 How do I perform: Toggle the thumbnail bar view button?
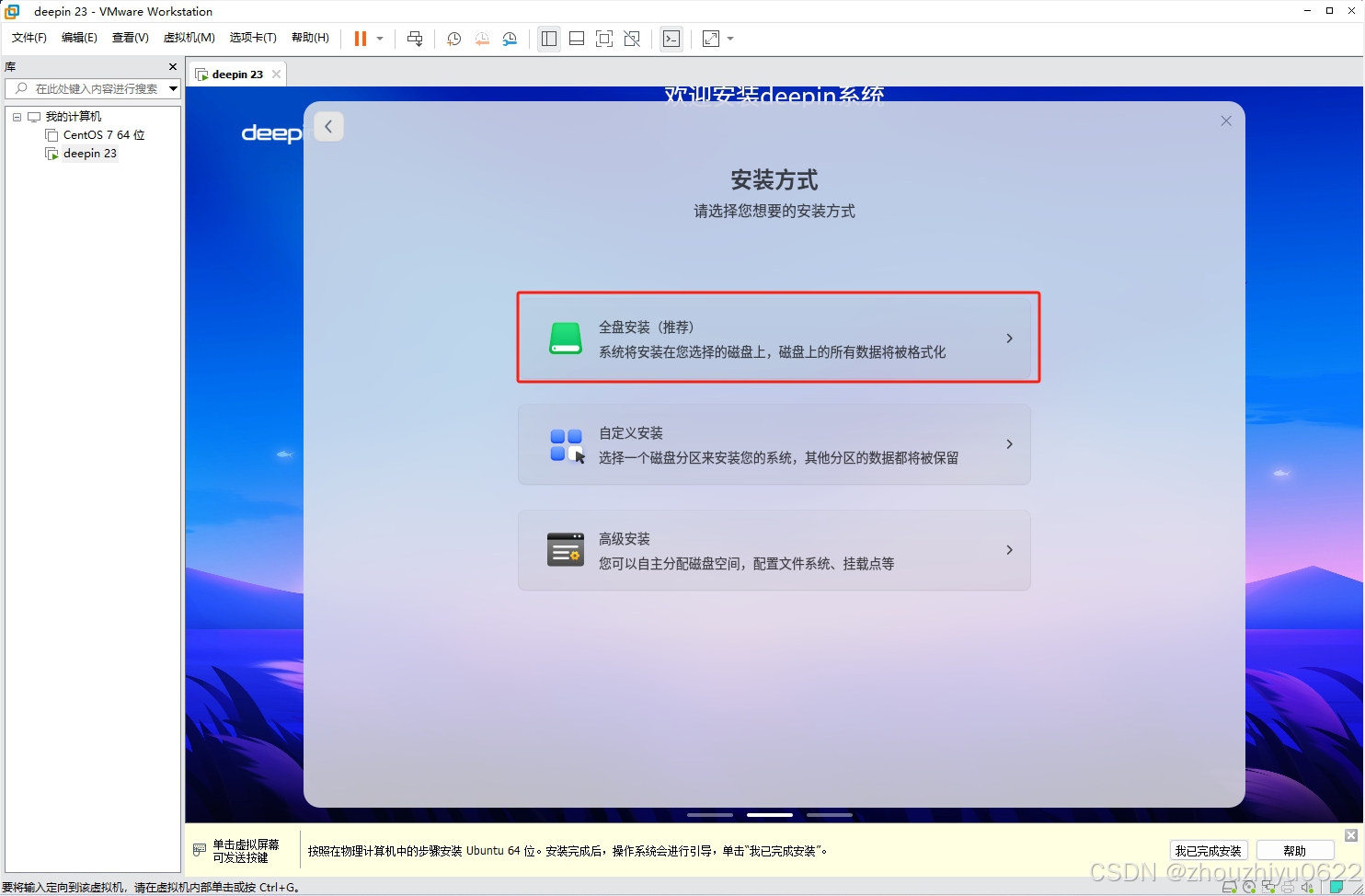[577, 39]
